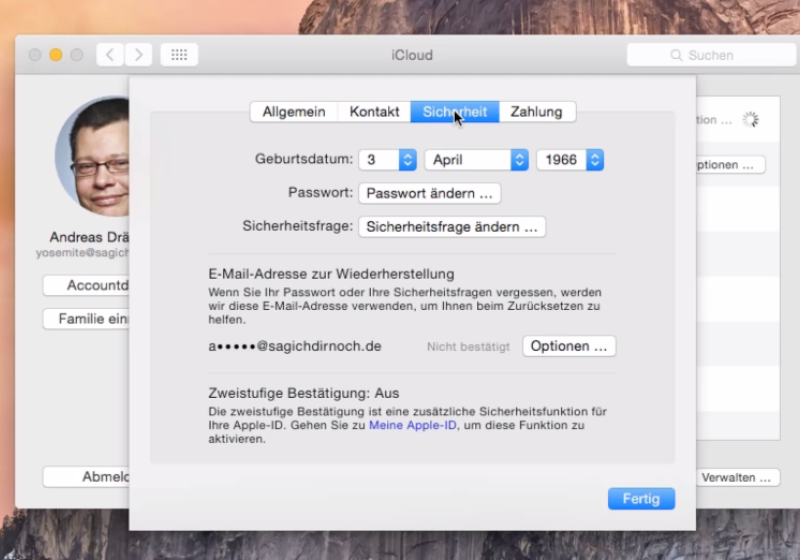Screen dimensions: 800x560
Task: Click Passwort ändern button
Action: click(429, 193)
